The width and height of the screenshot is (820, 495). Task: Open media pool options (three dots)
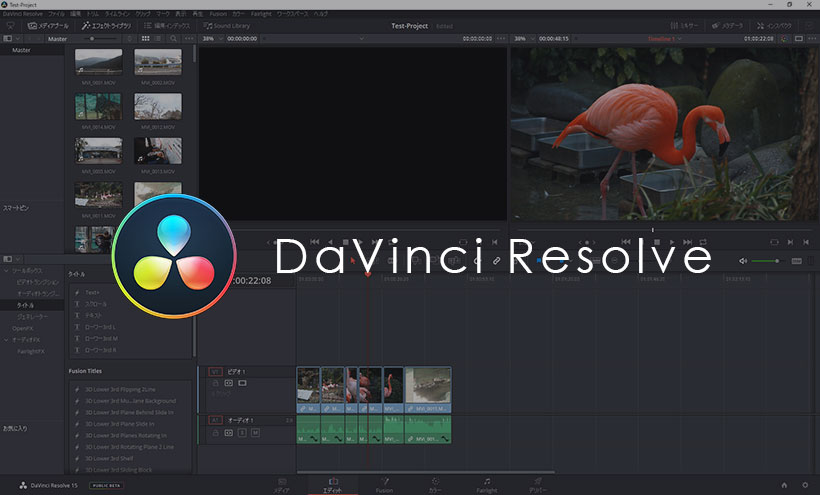pyautogui.click(x=189, y=39)
